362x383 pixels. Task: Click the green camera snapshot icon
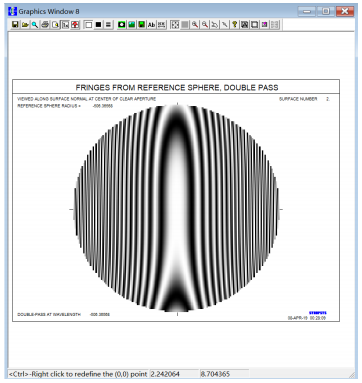coord(122,25)
